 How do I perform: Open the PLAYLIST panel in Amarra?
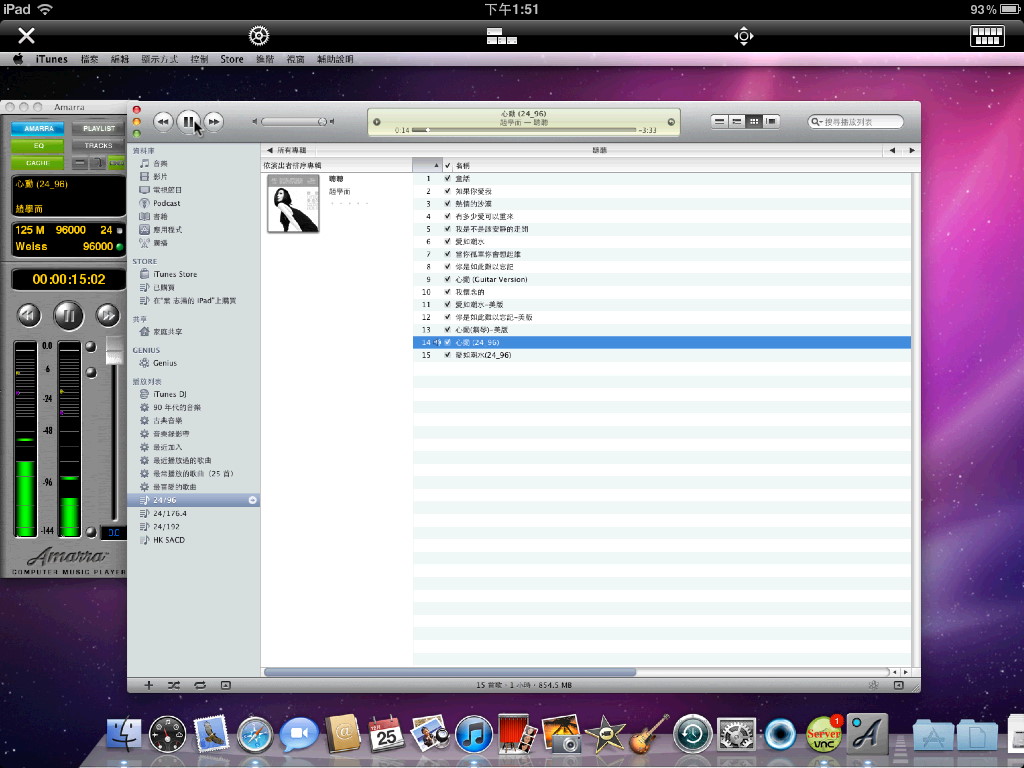pos(99,129)
